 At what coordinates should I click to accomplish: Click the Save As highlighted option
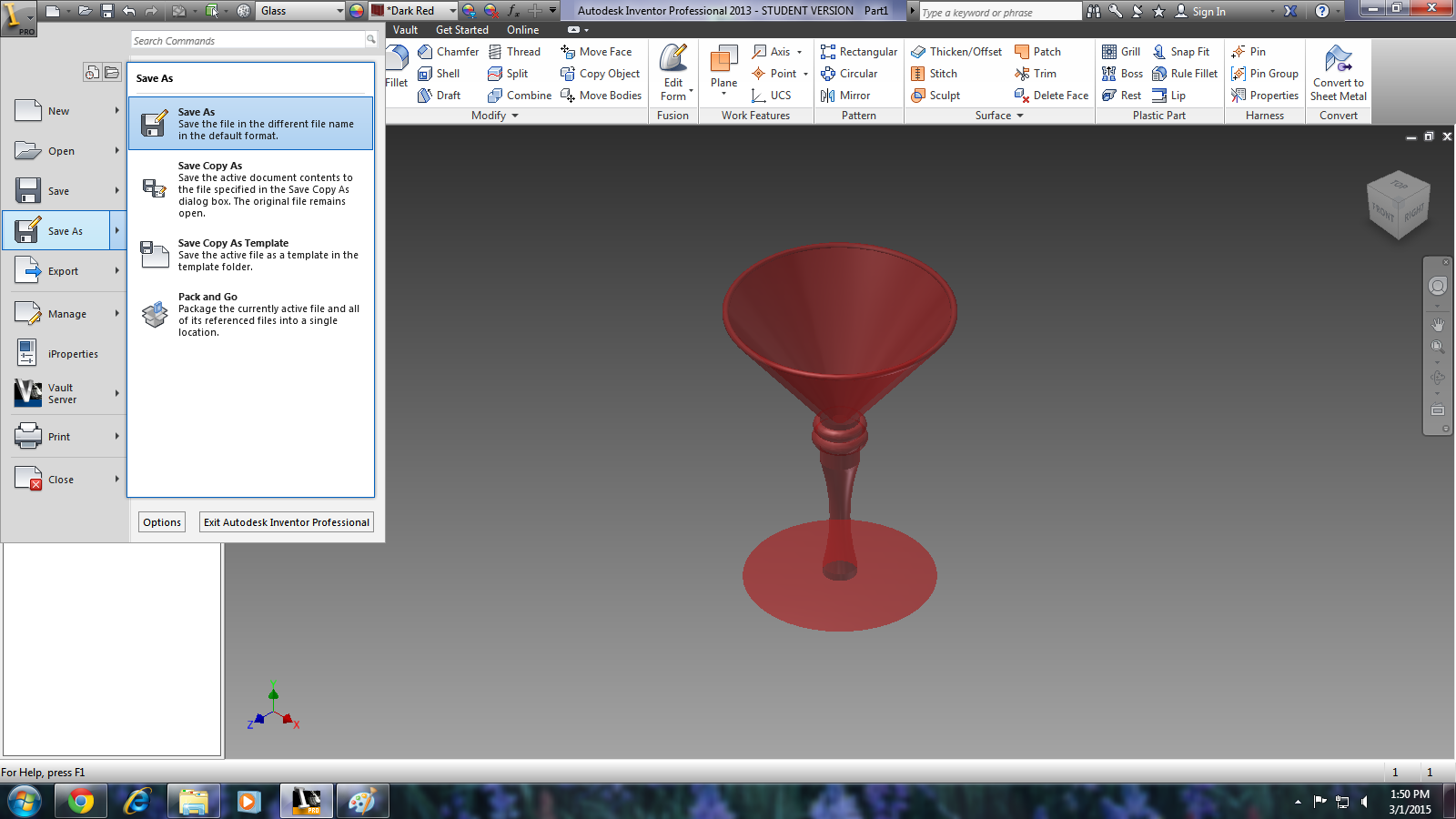point(251,124)
